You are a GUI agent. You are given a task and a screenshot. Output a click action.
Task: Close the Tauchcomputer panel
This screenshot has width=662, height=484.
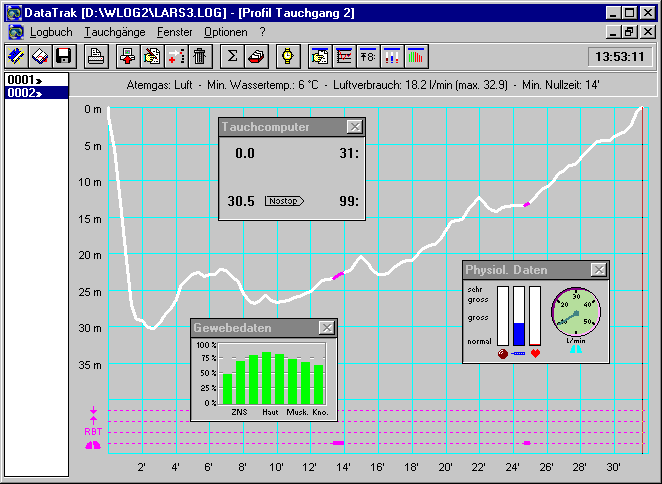click(354, 127)
